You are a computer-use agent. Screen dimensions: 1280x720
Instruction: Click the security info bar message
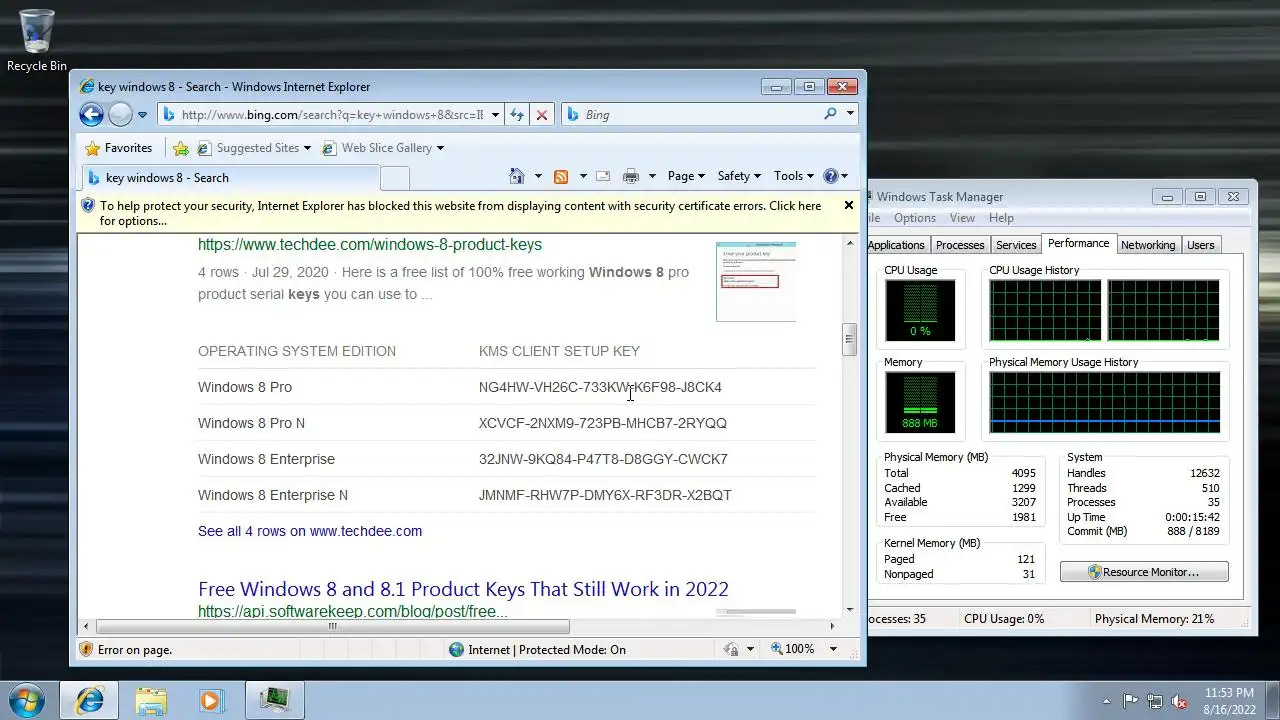click(x=460, y=213)
